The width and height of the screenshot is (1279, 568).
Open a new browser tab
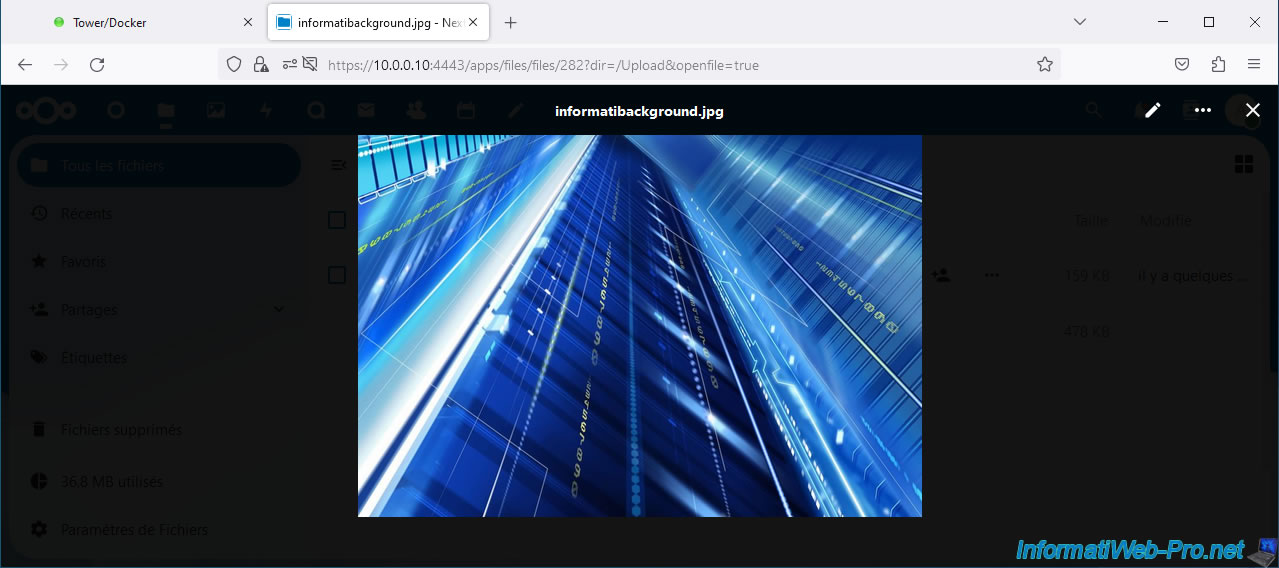(x=510, y=22)
